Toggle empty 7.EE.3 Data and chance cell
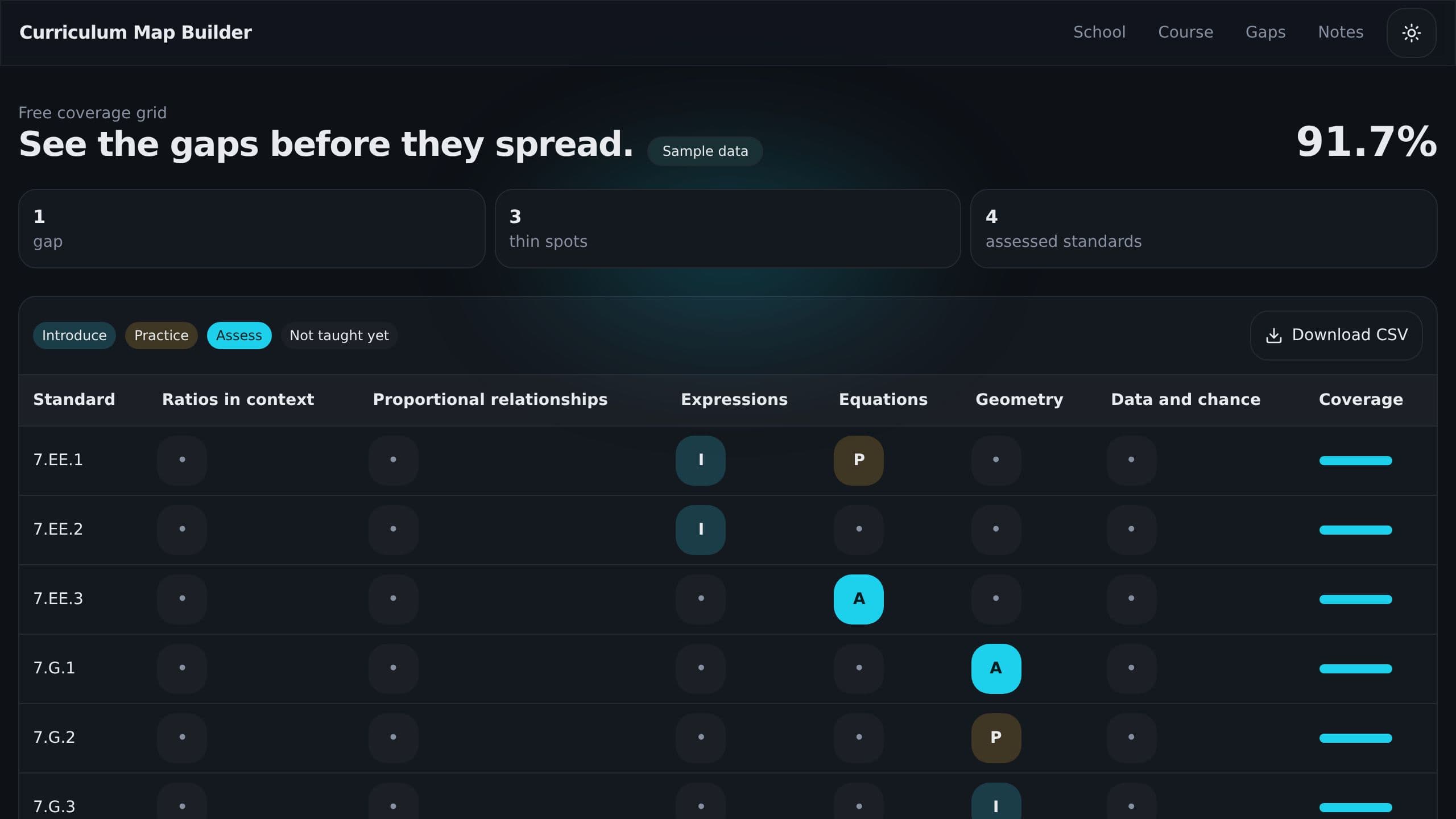 click(1131, 599)
